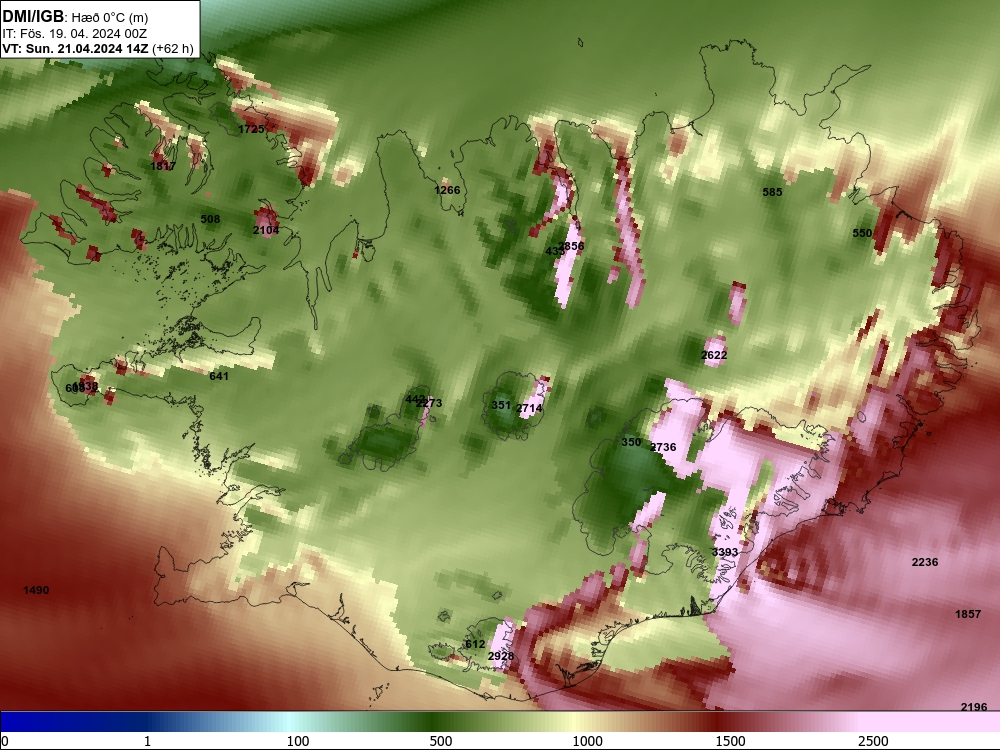Click the 350 height value on the map
The height and width of the screenshot is (750, 1000).
click(631, 442)
